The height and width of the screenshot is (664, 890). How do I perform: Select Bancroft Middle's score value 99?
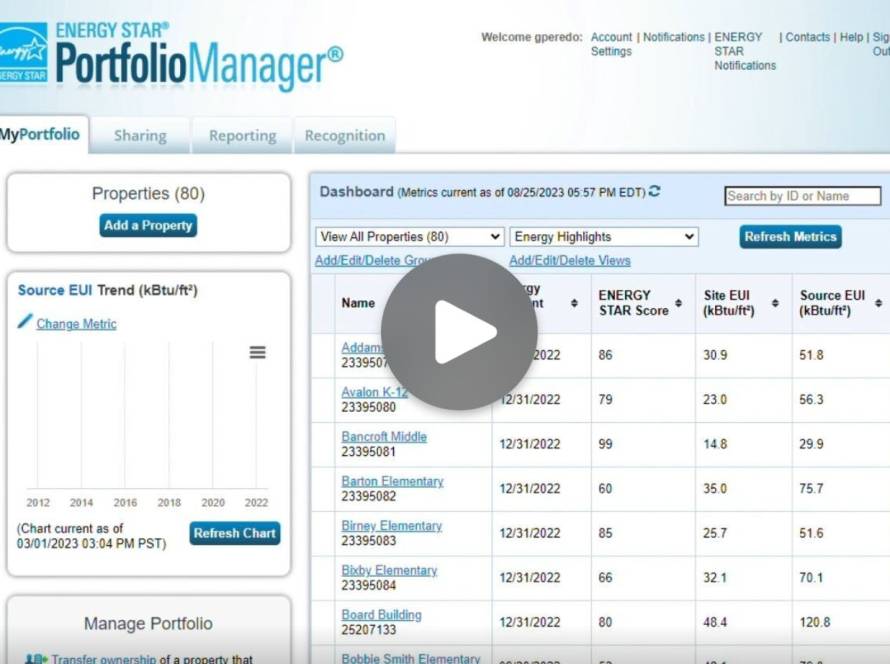[605, 444]
